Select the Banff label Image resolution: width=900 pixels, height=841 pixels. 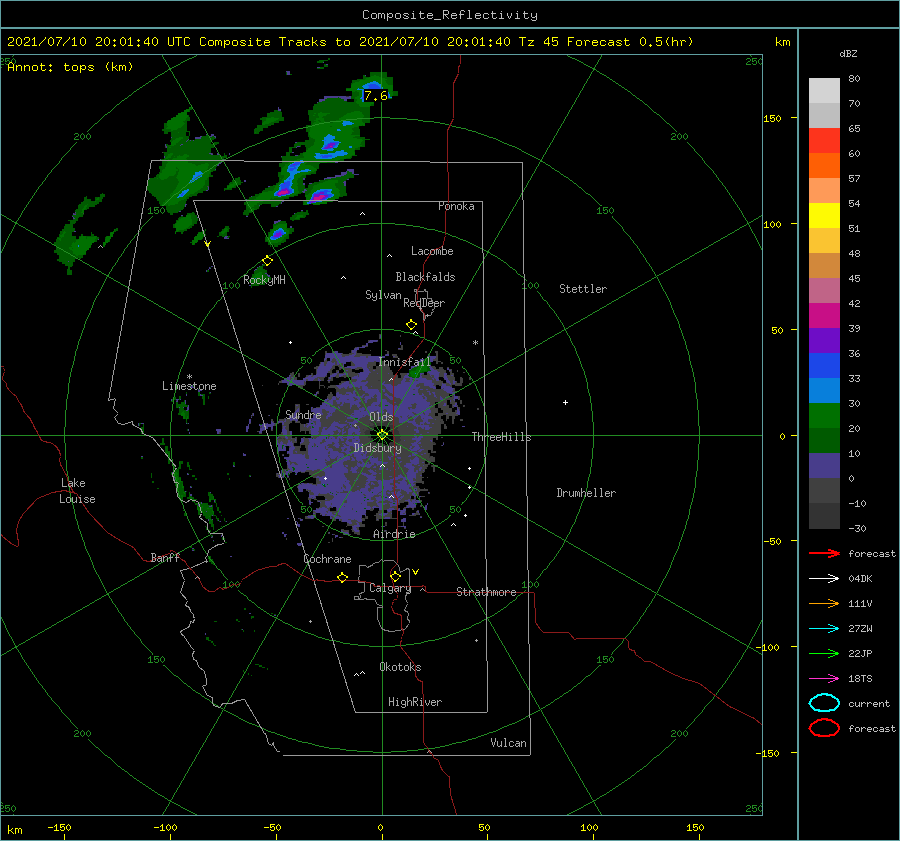(x=165, y=557)
